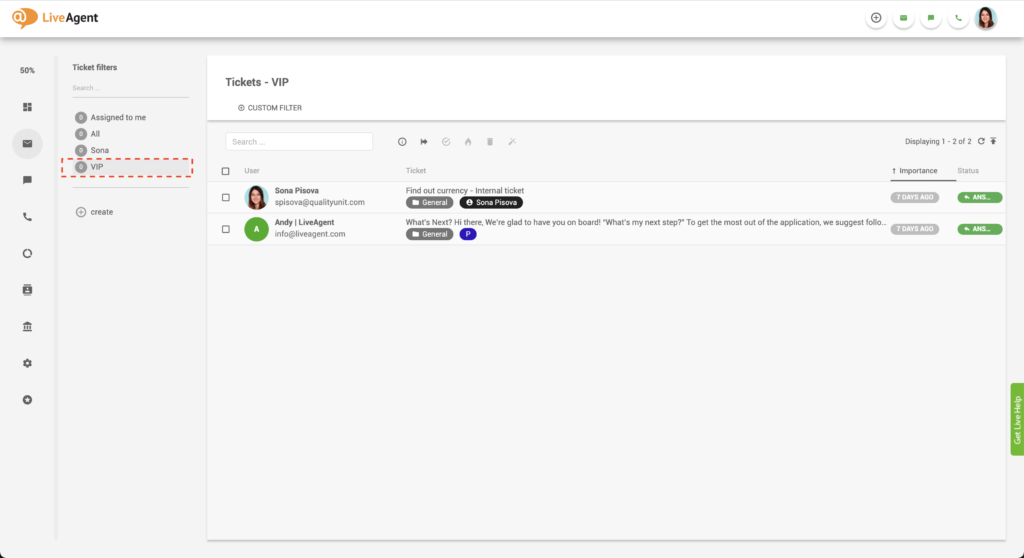
Task: Click the plus circle icon in header
Action: (x=876, y=18)
